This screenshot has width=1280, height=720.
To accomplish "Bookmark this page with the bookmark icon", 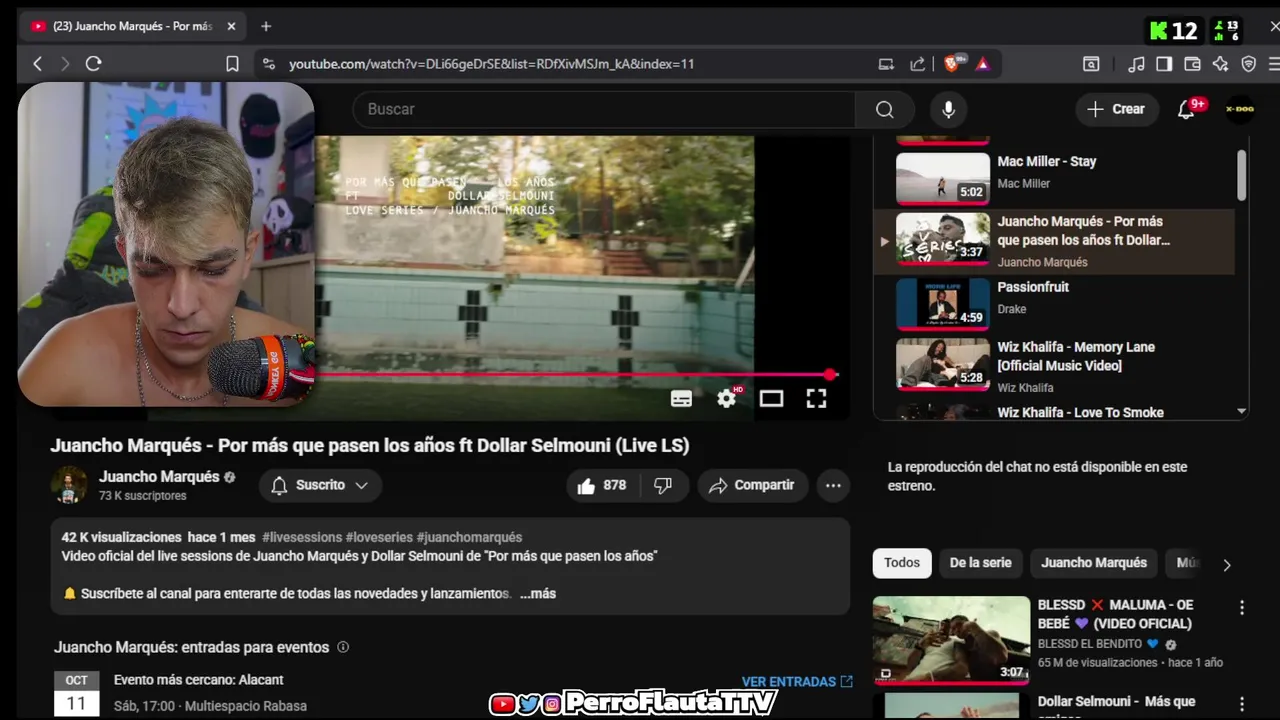I will coord(232,64).
